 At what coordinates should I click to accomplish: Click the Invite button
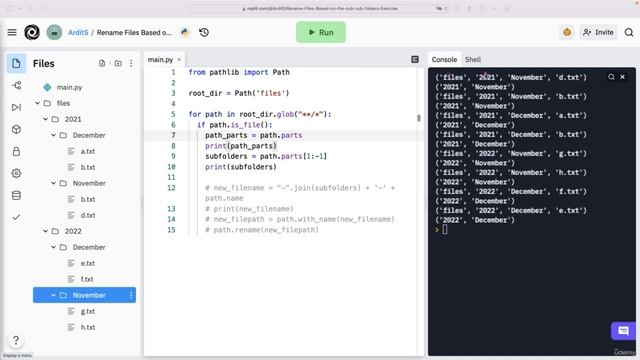coord(598,32)
